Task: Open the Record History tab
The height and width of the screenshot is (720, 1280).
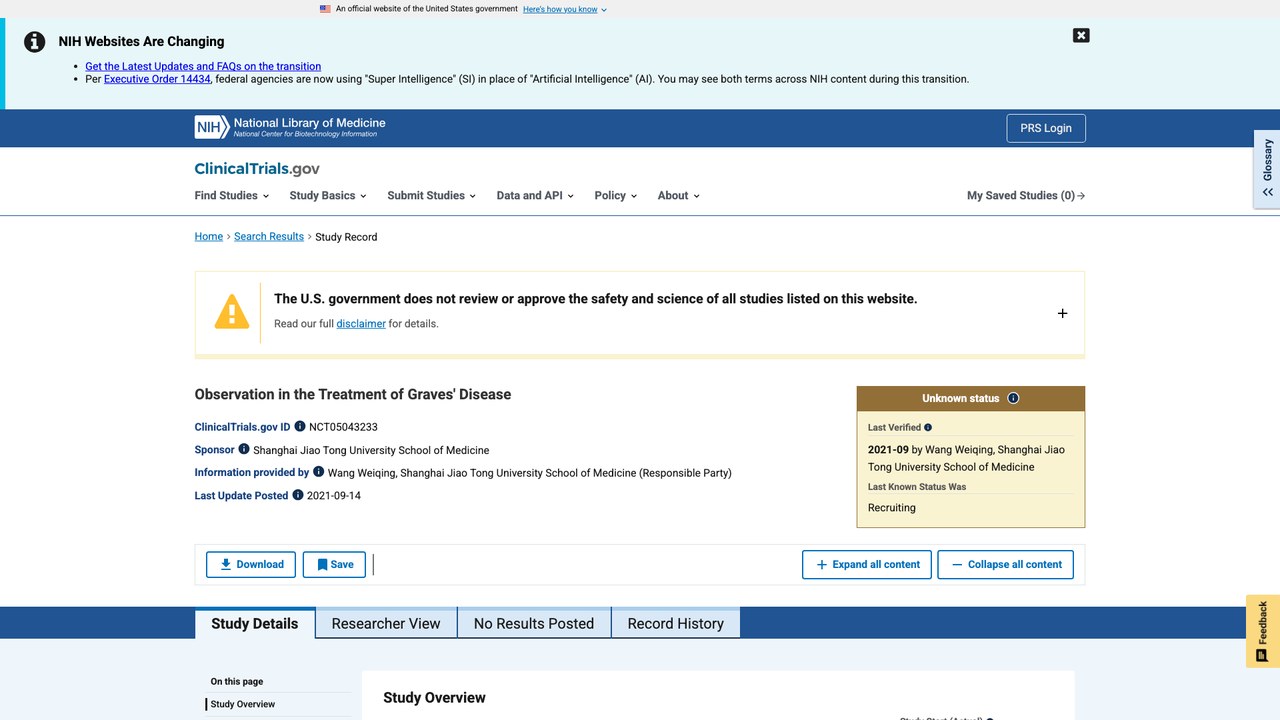Action: 676,623
